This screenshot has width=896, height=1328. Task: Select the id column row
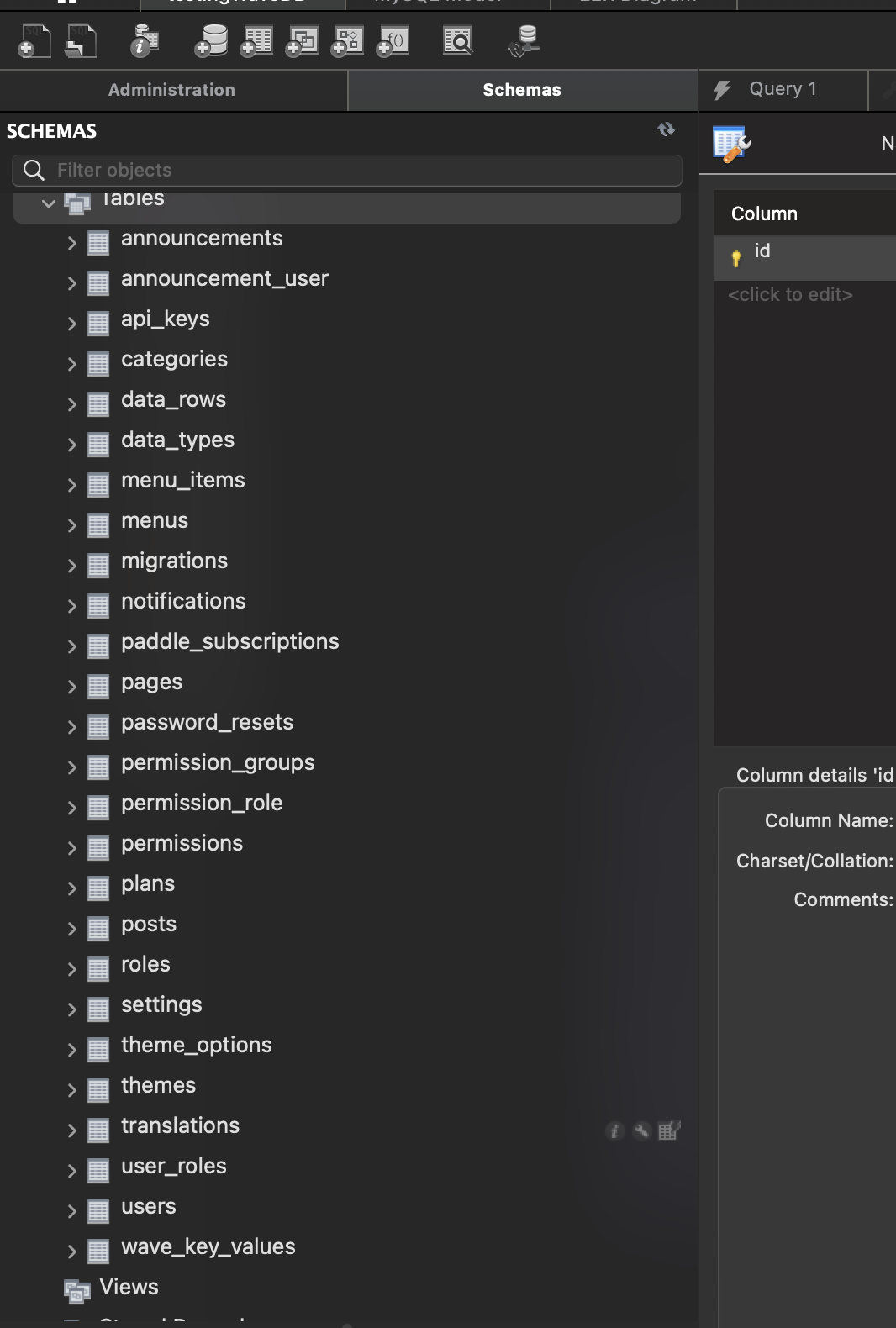pos(805,257)
